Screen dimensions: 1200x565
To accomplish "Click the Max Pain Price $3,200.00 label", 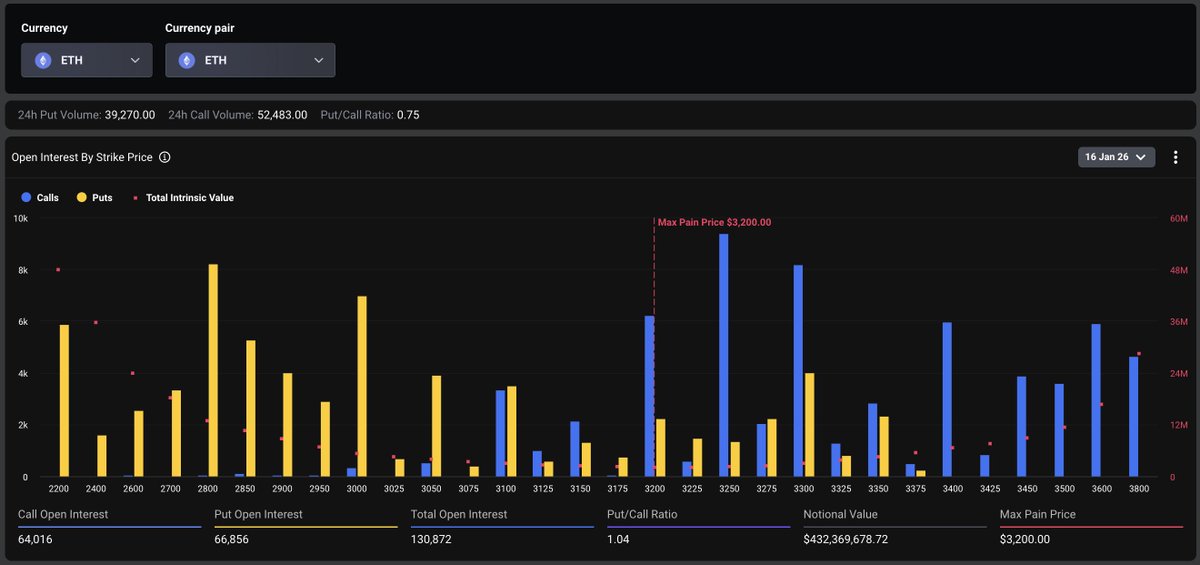I will [x=714, y=222].
